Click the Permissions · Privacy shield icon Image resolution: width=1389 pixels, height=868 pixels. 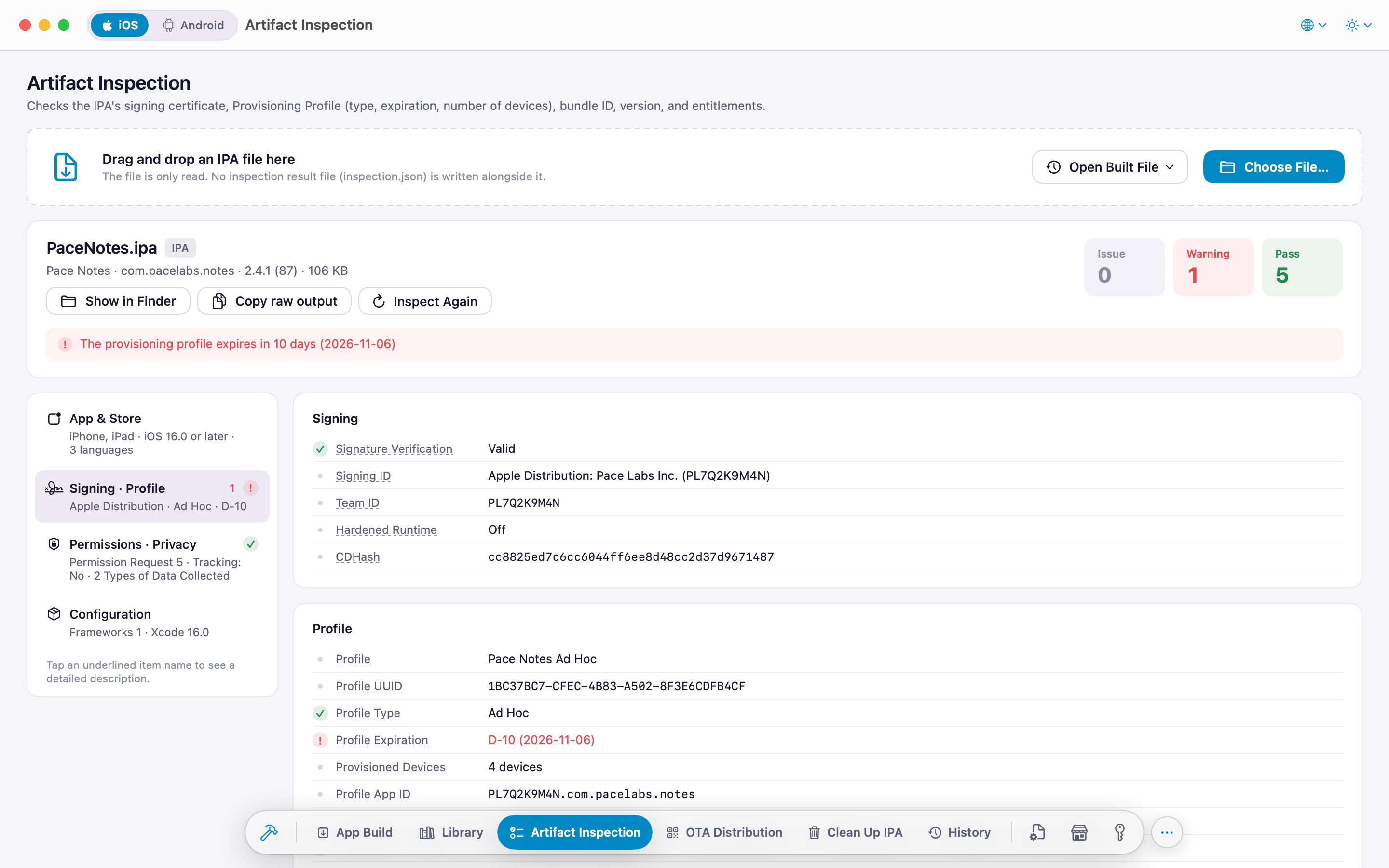54,543
